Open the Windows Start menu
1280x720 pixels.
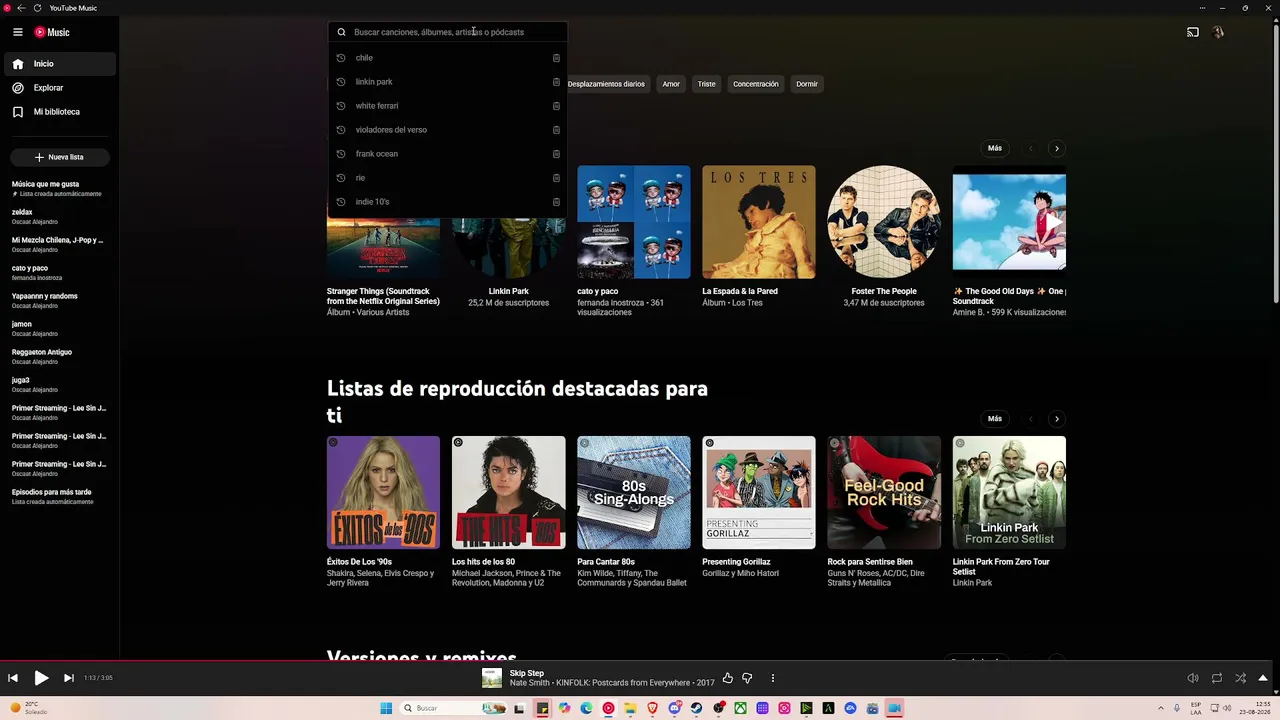click(x=386, y=708)
